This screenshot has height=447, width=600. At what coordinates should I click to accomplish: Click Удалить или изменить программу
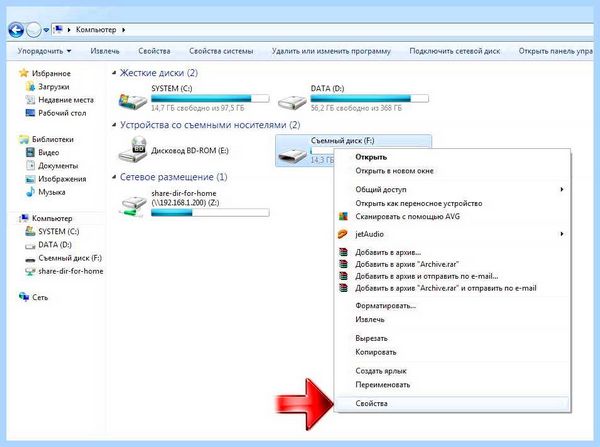[331, 51]
